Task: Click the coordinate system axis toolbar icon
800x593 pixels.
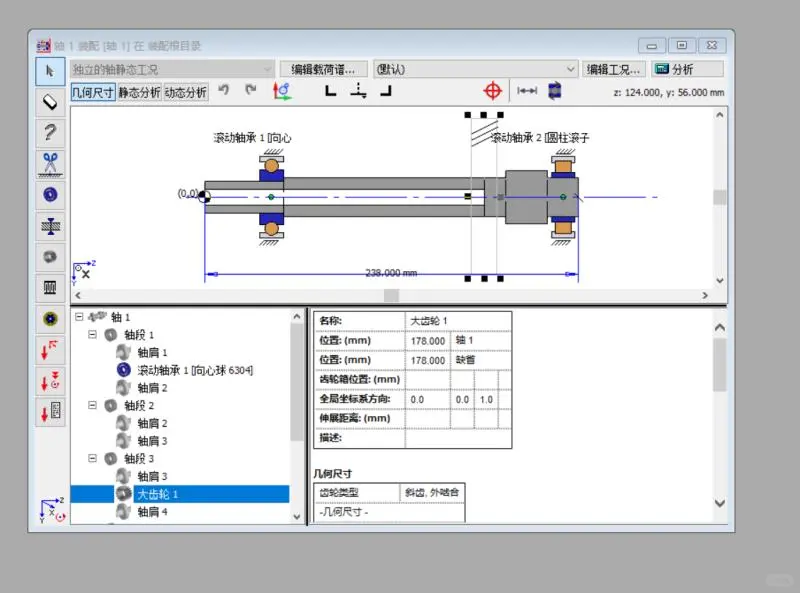Action: [282, 91]
